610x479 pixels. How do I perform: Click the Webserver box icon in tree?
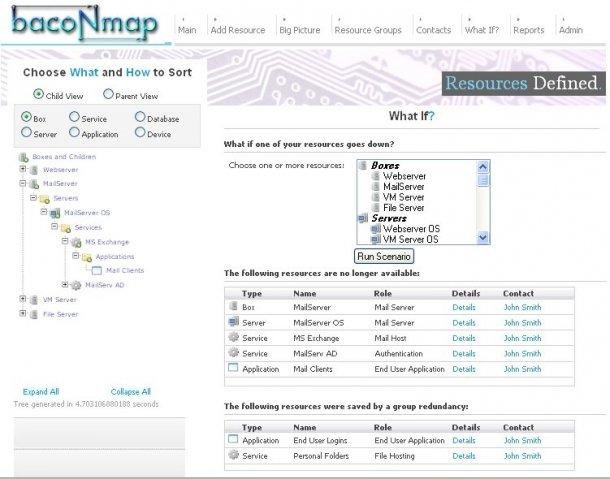[x=34, y=170]
